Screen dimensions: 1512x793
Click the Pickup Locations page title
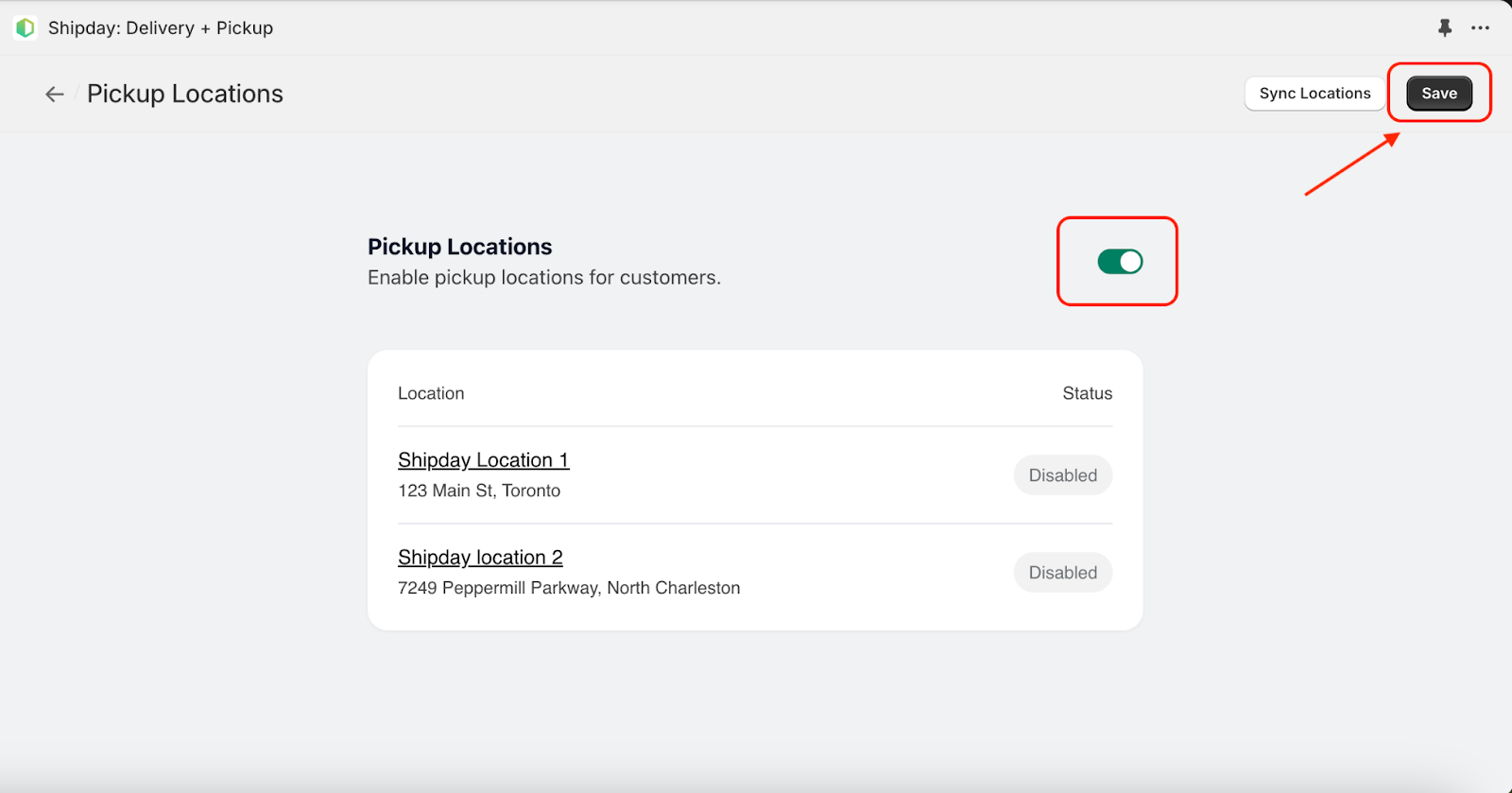(185, 94)
